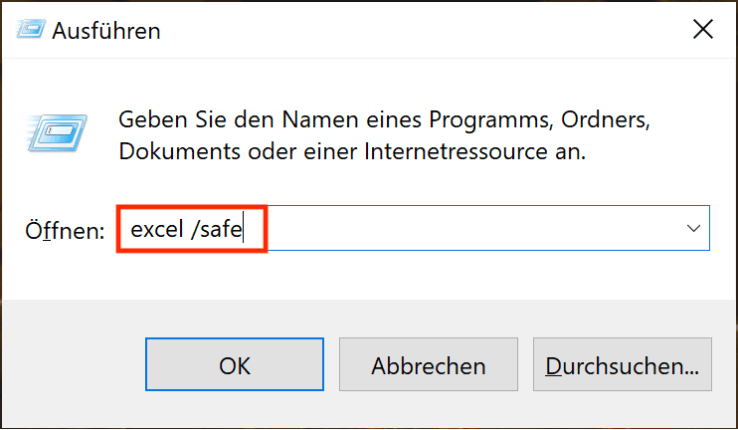Click the word "excel" in the Öffnen field
This screenshot has width=738, height=430.
(x=152, y=230)
